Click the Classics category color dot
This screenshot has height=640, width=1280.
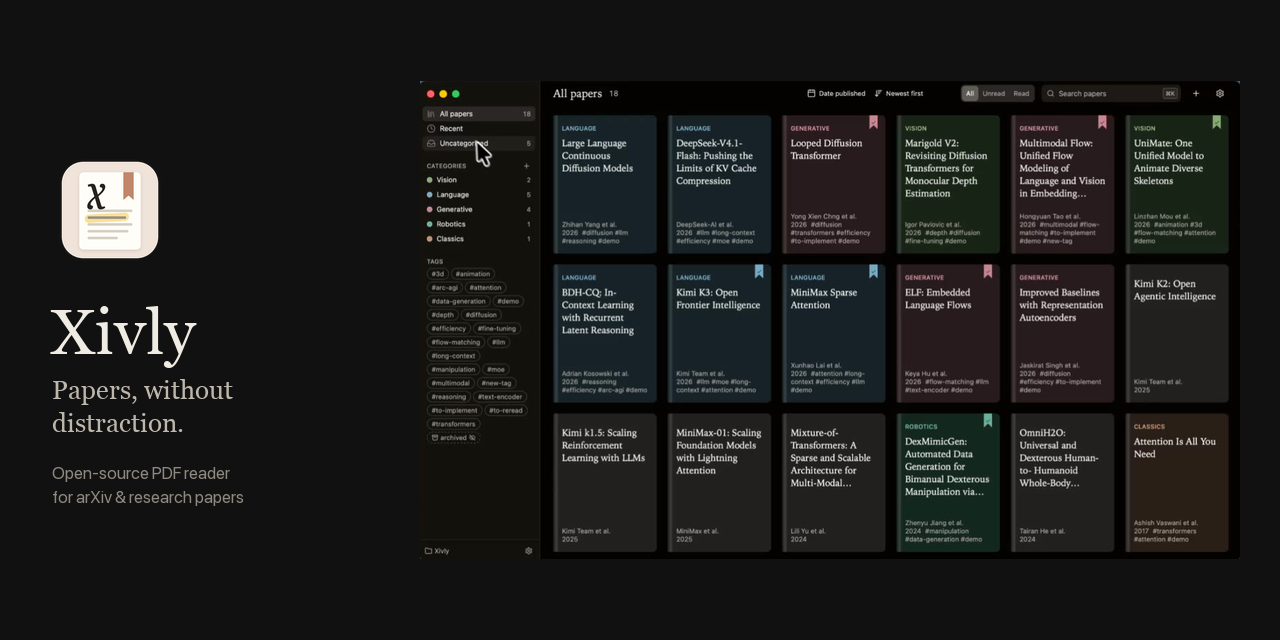[430, 239]
